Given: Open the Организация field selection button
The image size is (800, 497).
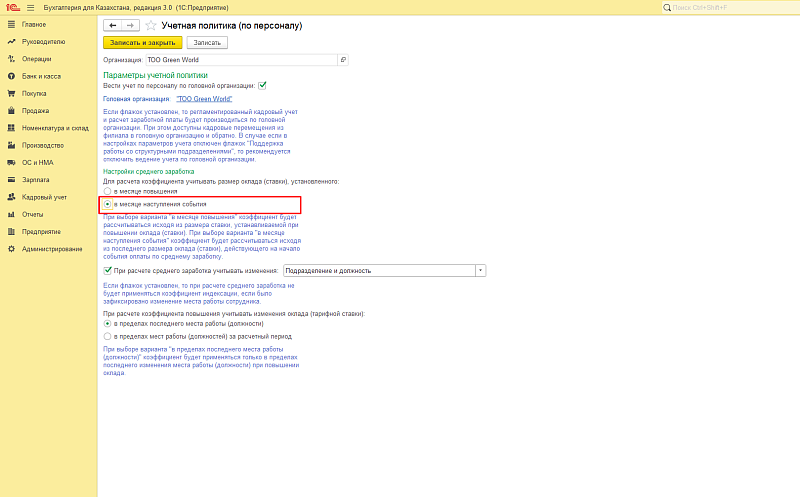Looking at the screenshot, I should coord(343,60).
